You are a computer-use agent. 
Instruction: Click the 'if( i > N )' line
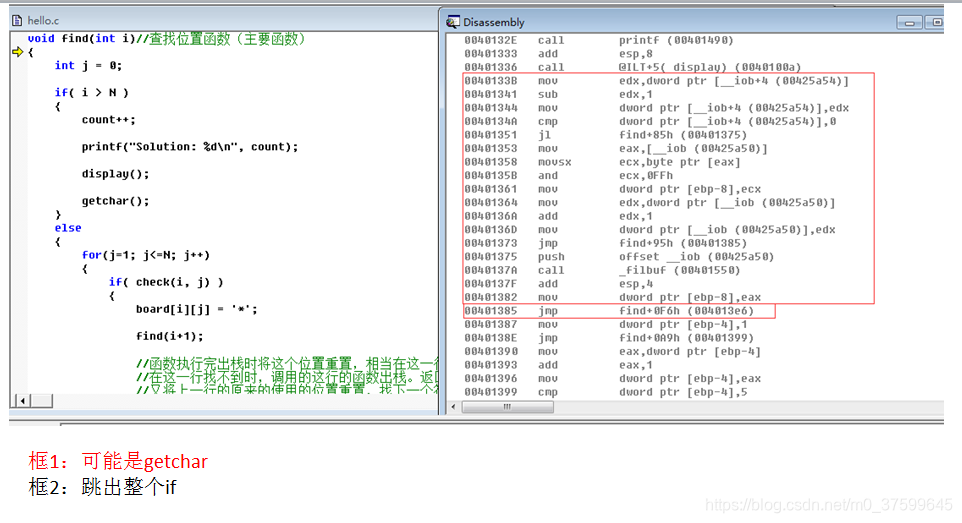click(x=91, y=93)
